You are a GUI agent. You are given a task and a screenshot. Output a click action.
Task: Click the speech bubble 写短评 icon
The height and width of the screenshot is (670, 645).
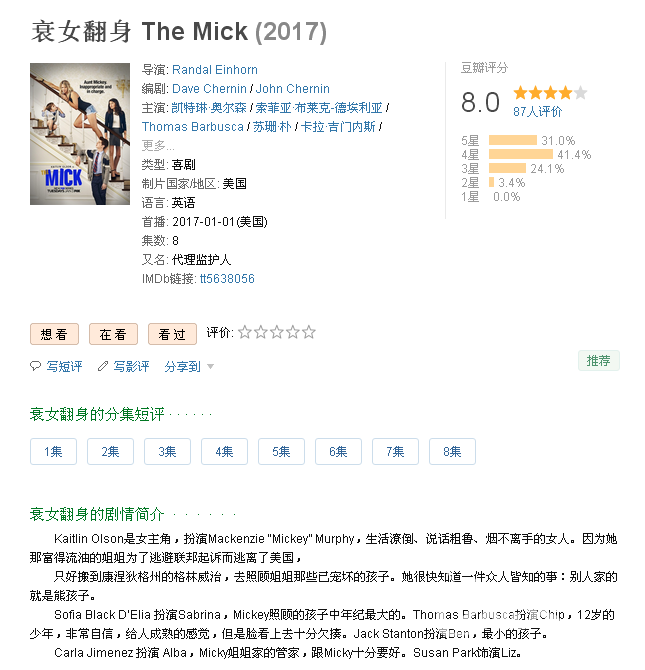coord(35,366)
